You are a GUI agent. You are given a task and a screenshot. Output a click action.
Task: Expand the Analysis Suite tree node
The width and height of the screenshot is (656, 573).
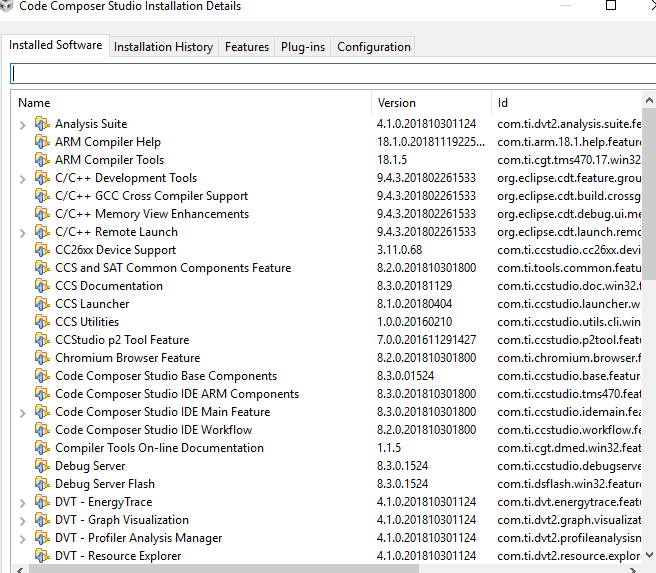pos(23,125)
